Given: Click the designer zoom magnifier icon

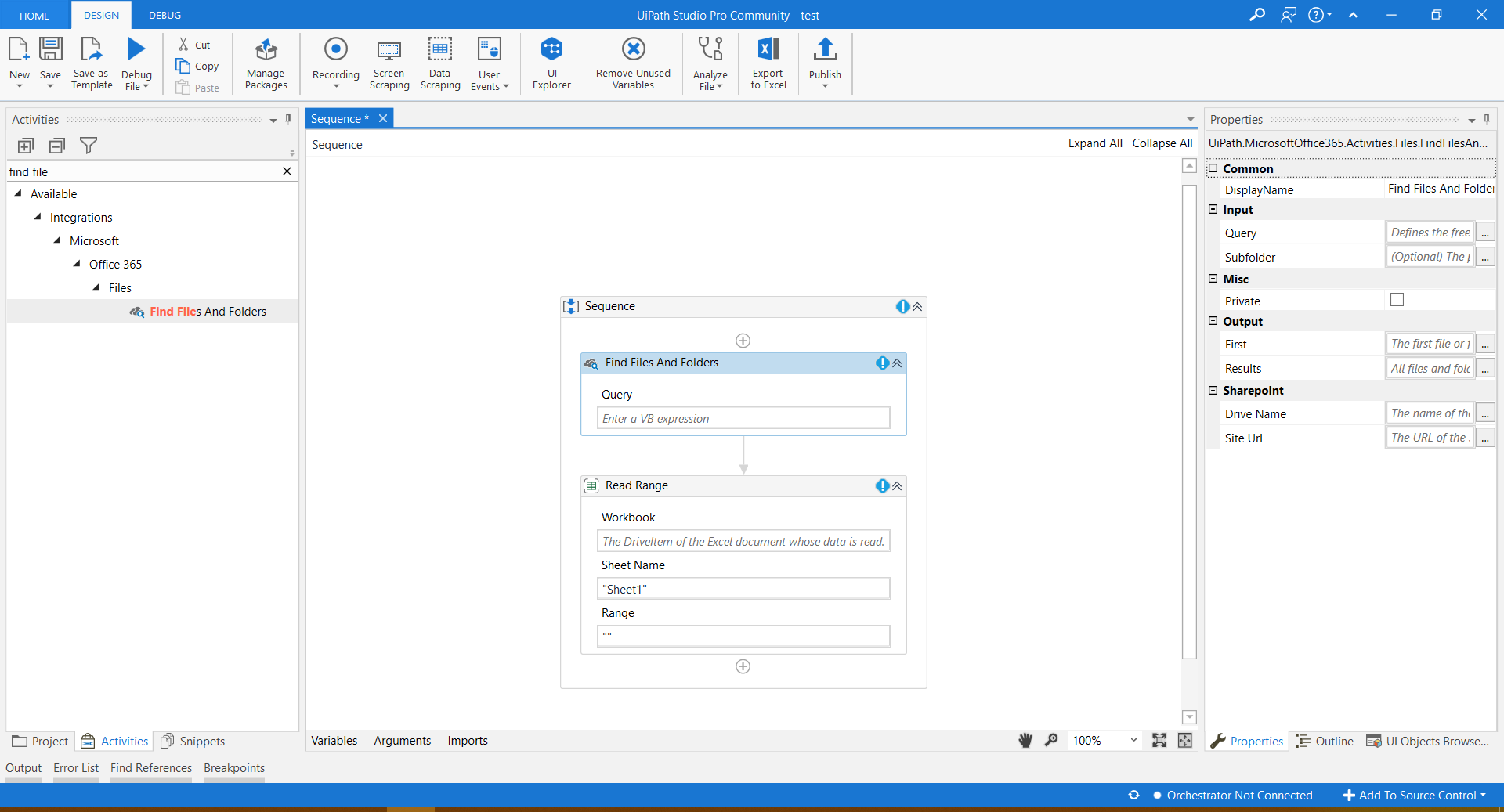Looking at the screenshot, I should pyautogui.click(x=1051, y=740).
